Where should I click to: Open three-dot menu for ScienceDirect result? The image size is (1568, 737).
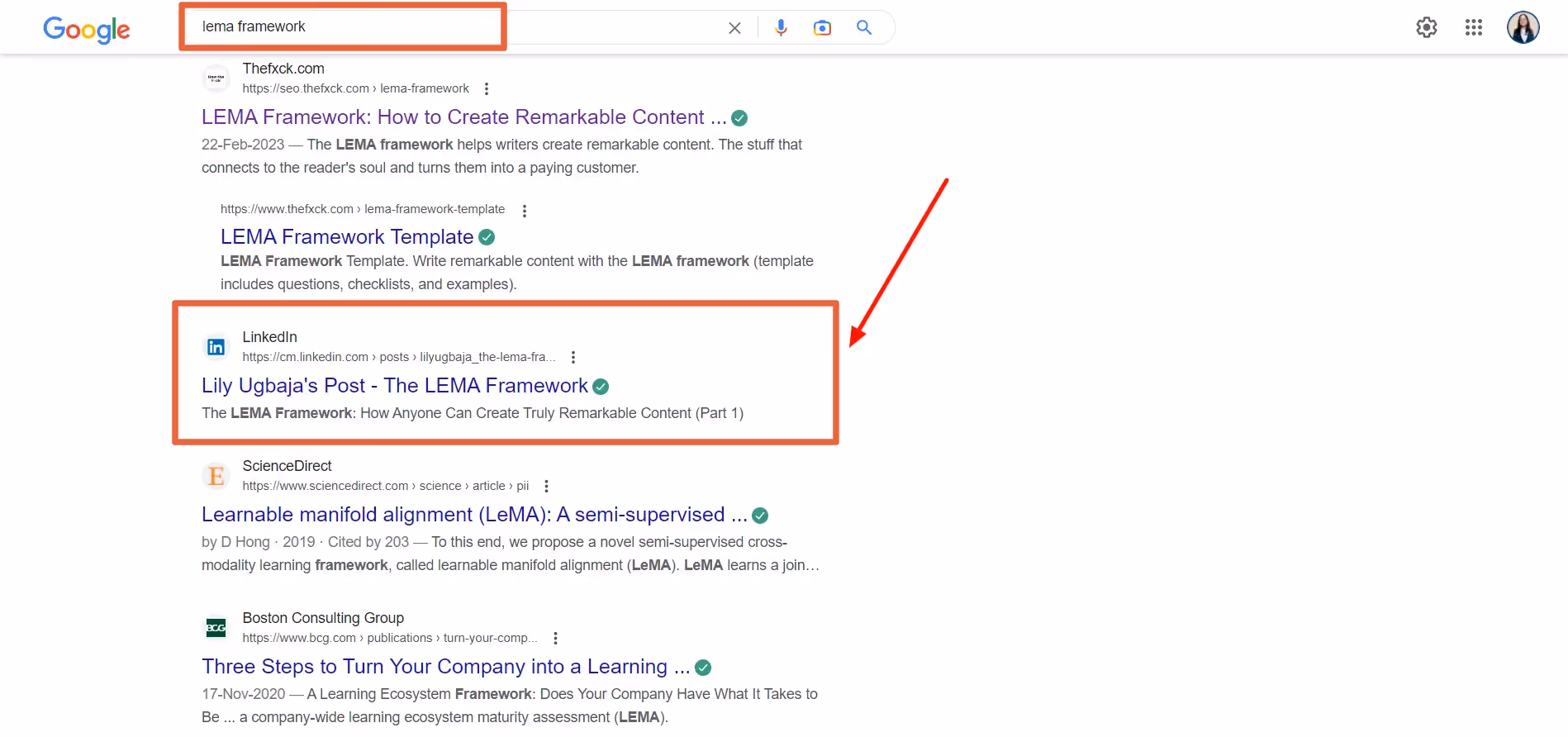coord(546,486)
